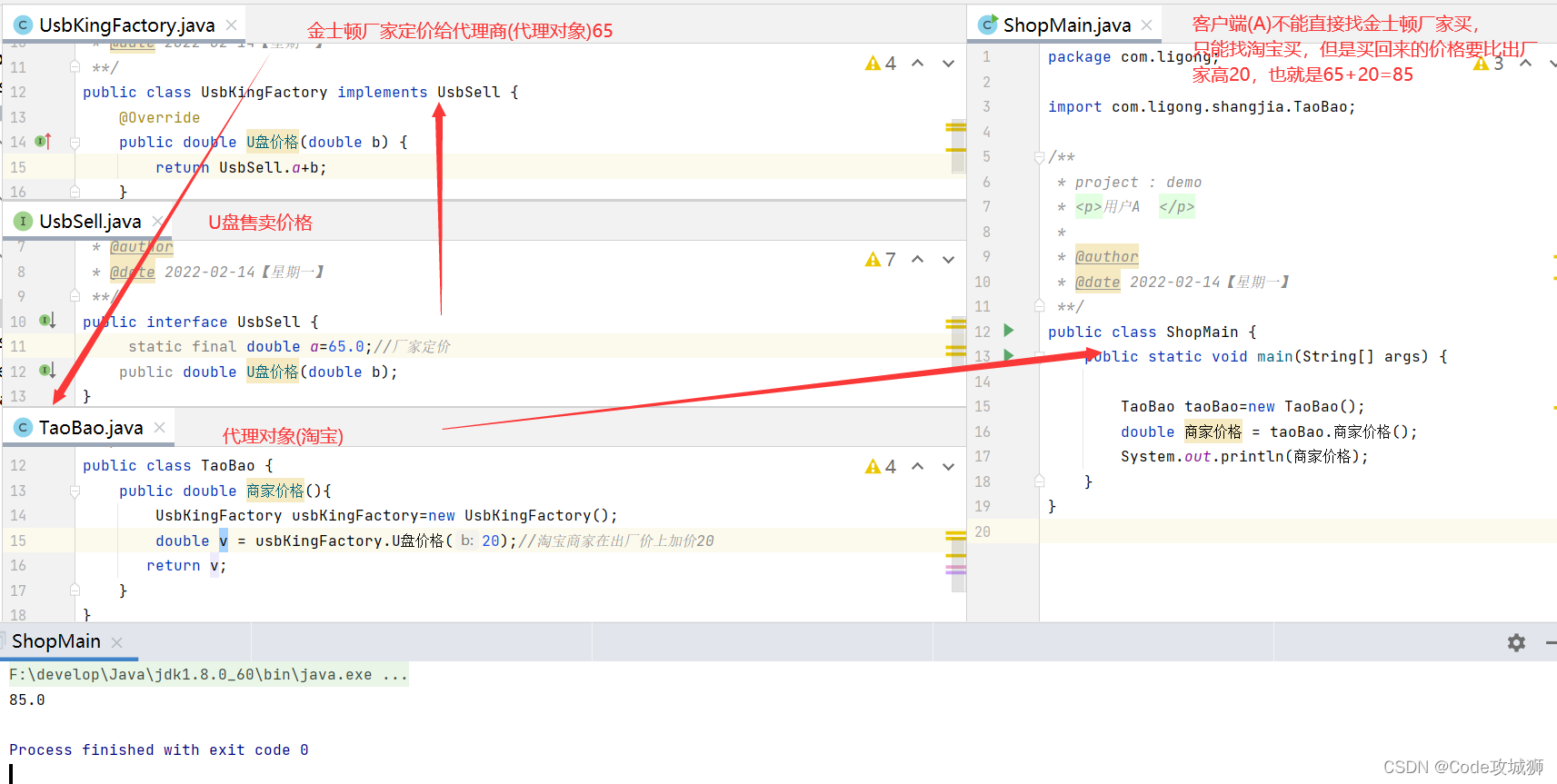1557x784 pixels.
Task: Click implemented-interface gutter icon beside UsbSell
Action: (47, 321)
